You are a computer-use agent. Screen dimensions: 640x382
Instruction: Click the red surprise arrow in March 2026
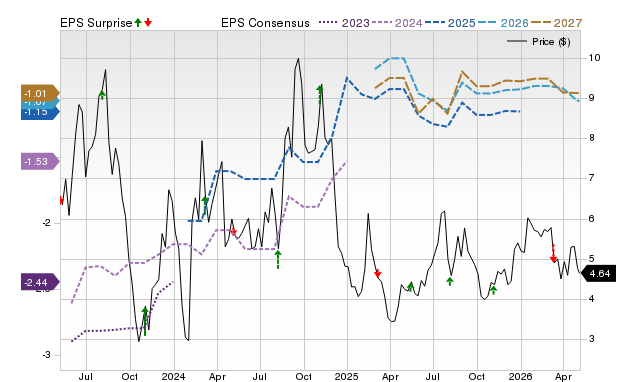553,253
